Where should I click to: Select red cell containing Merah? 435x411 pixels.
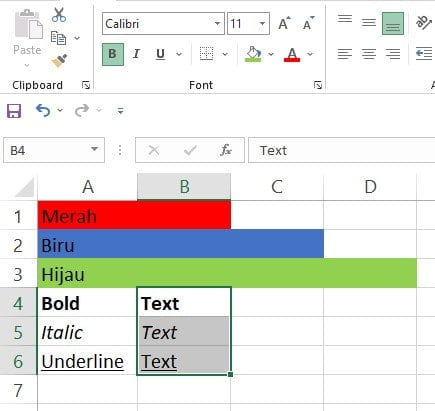[x=88, y=215]
